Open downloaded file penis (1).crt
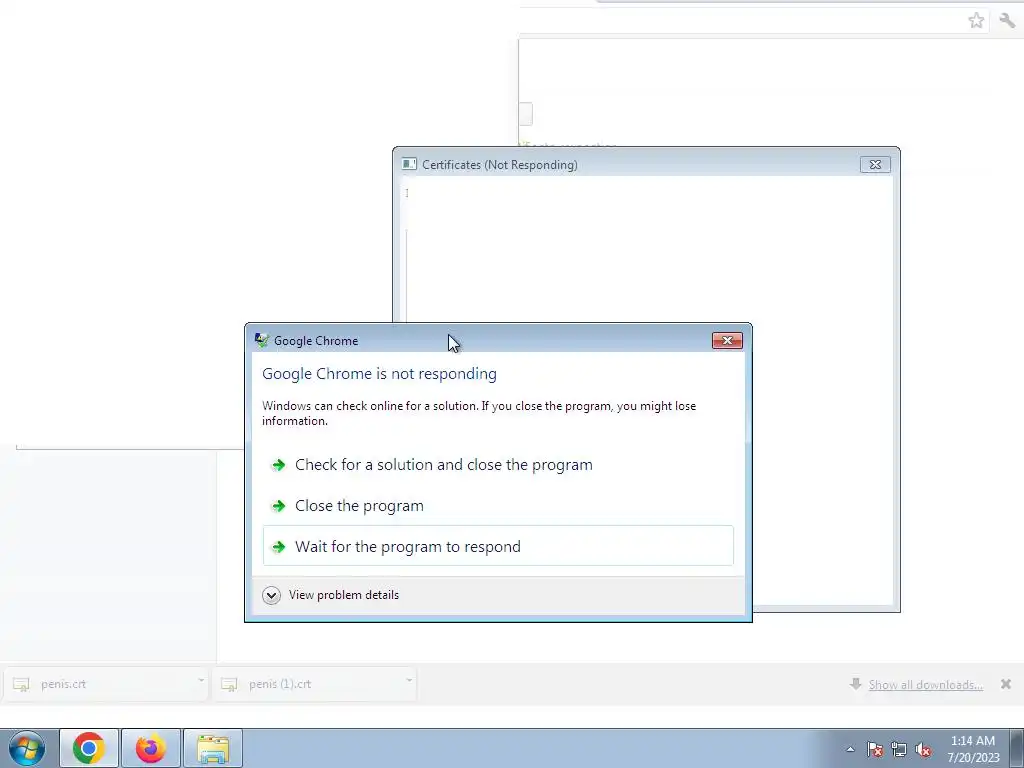1024x768 pixels. point(307,684)
